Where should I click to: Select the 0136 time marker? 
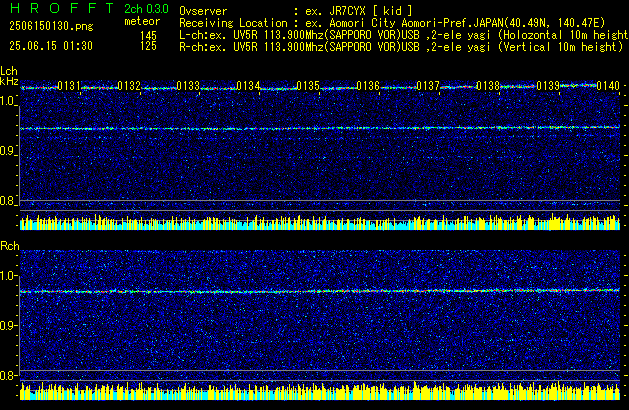368,86
